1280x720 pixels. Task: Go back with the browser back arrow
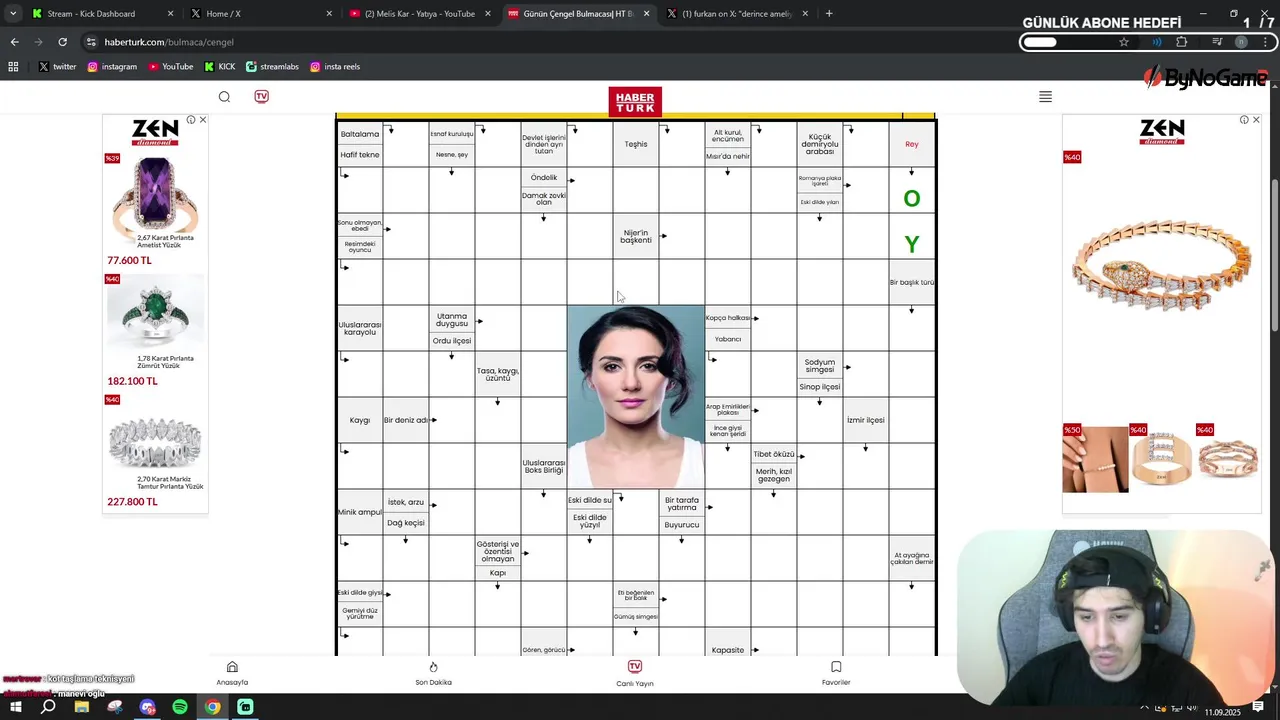pyautogui.click(x=14, y=42)
